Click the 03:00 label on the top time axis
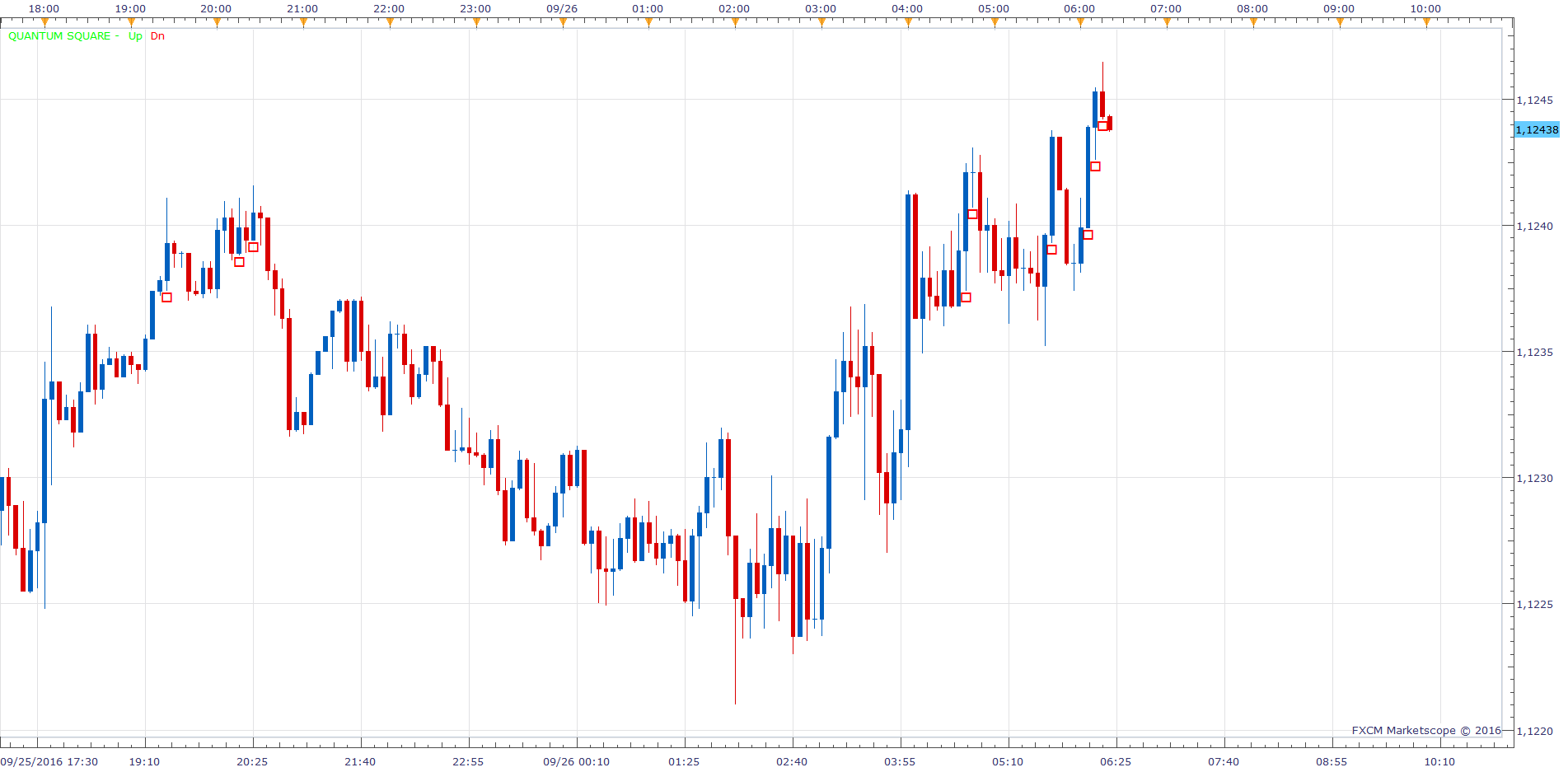 pyautogui.click(x=821, y=9)
